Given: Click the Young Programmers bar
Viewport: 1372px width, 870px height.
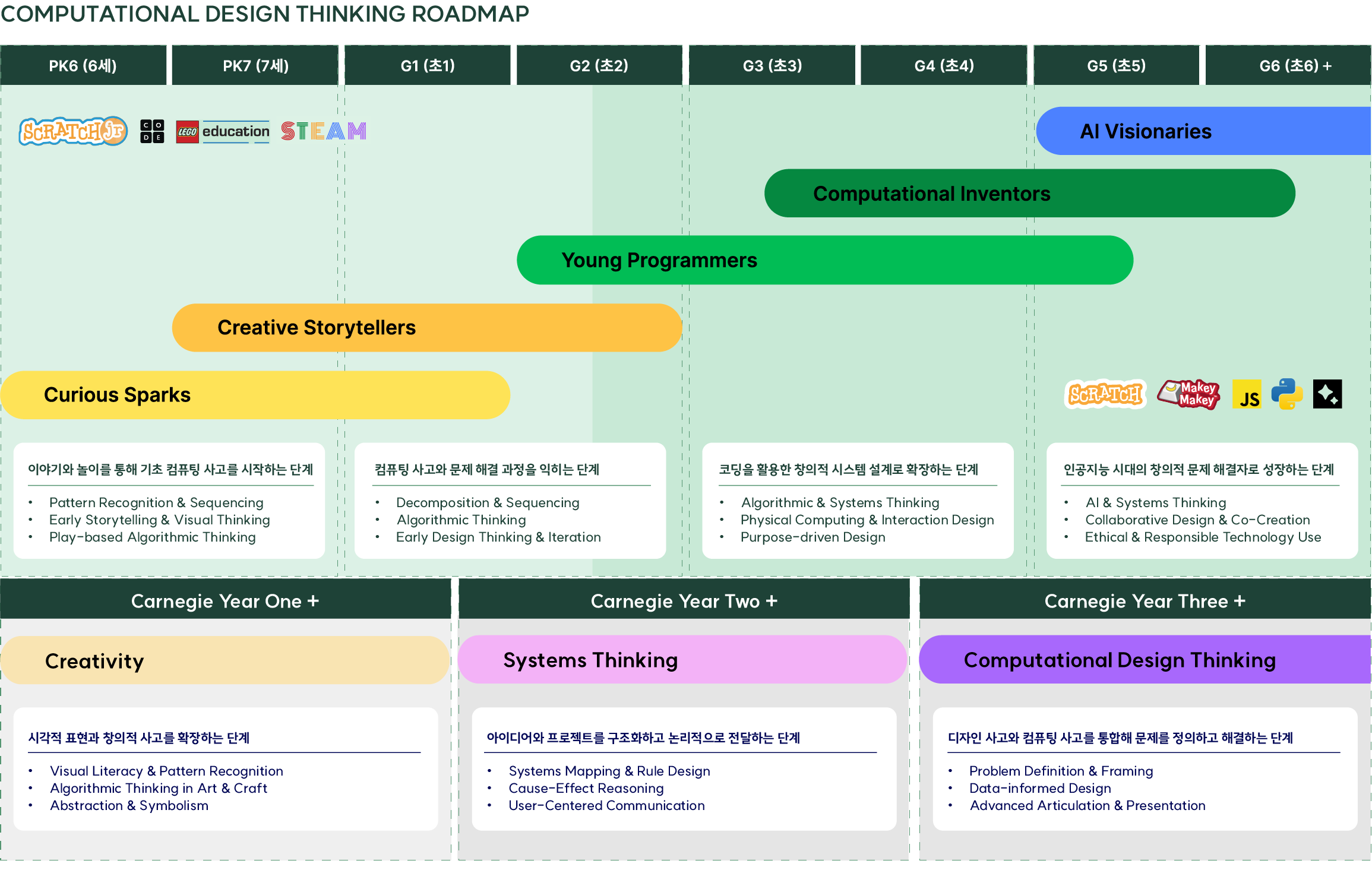Looking at the screenshot, I should (x=824, y=260).
